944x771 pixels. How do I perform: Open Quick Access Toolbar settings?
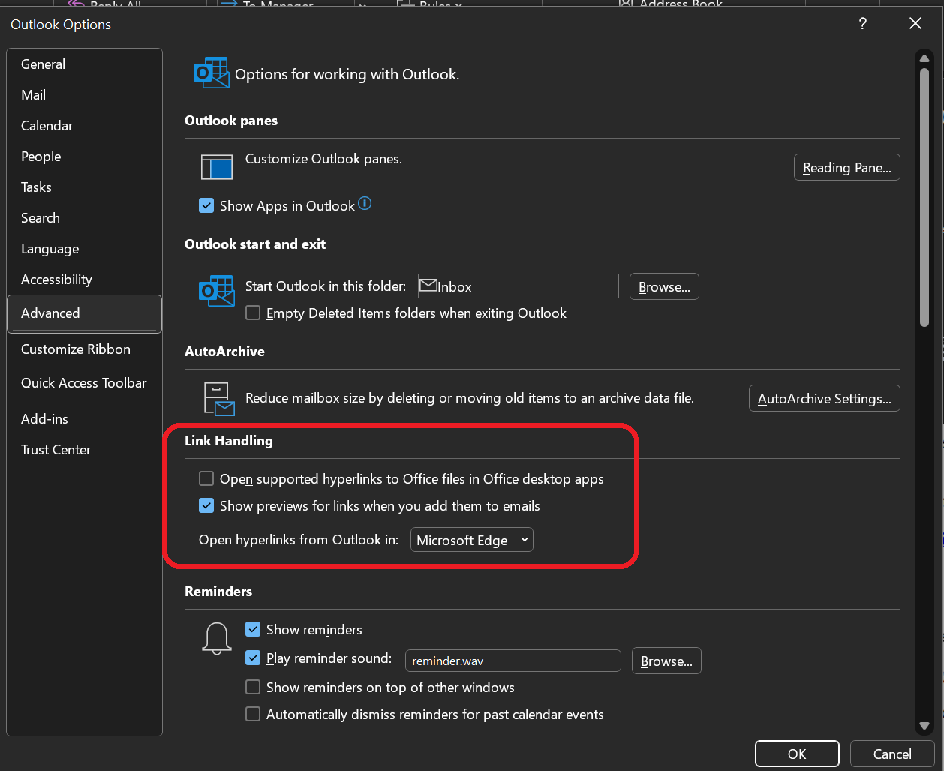click(x=84, y=383)
